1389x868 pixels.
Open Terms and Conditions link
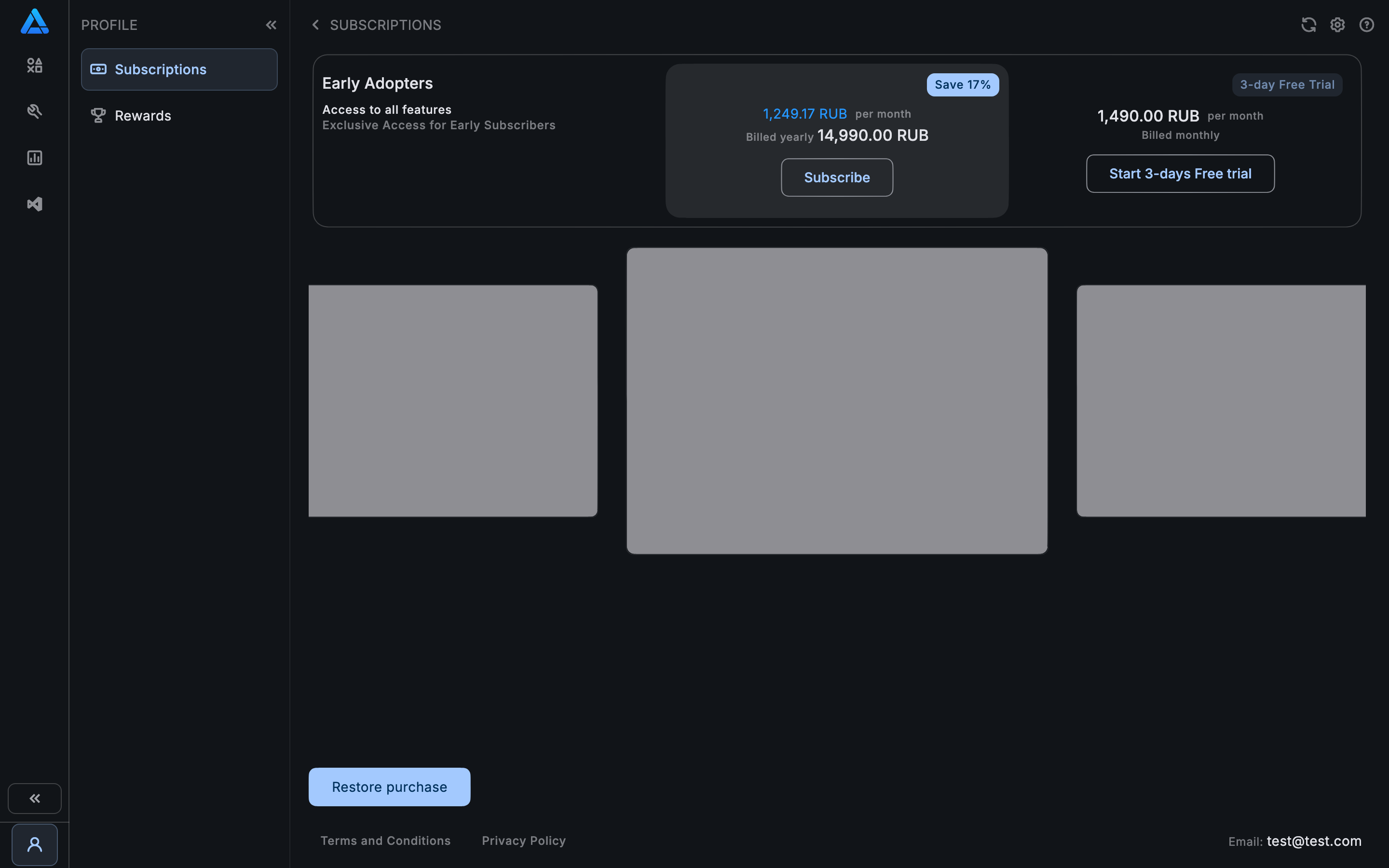385,841
